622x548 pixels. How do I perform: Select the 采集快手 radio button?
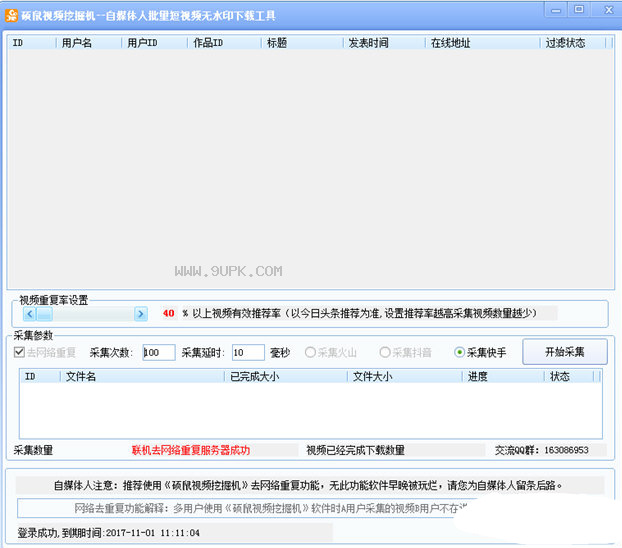click(x=459, y=352)
